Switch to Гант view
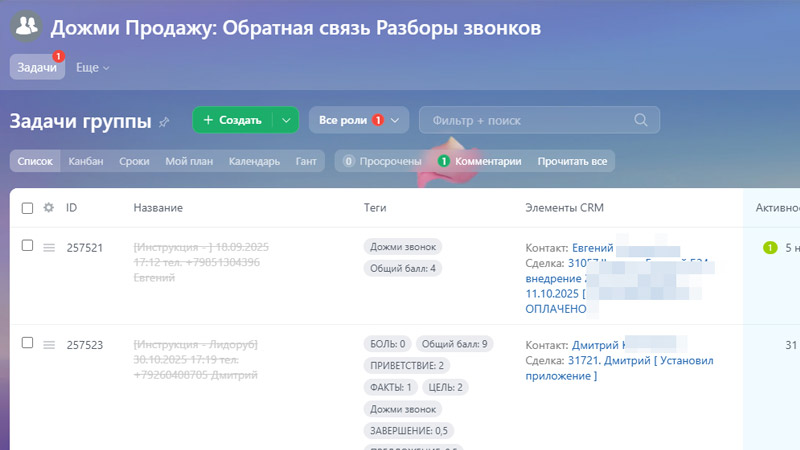800x450 pixels. (x=306, y=161)
